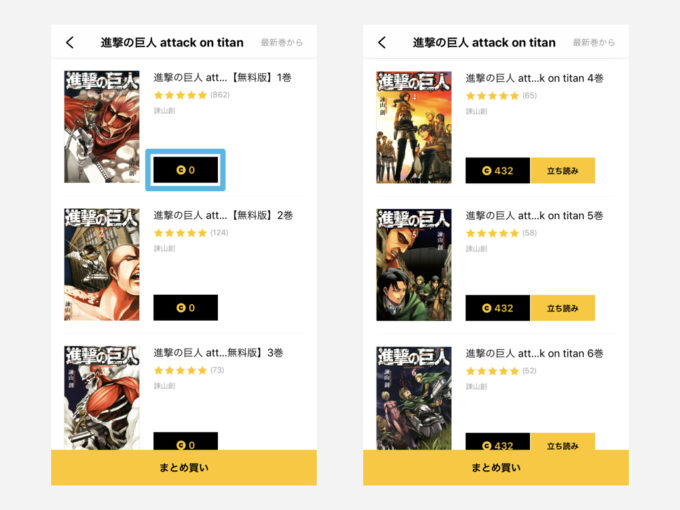Image resolution: width=680 pixels, height=510 pixels.
Task: Tap 立ち読み preview for volume 5
Action: pos(562,308)
